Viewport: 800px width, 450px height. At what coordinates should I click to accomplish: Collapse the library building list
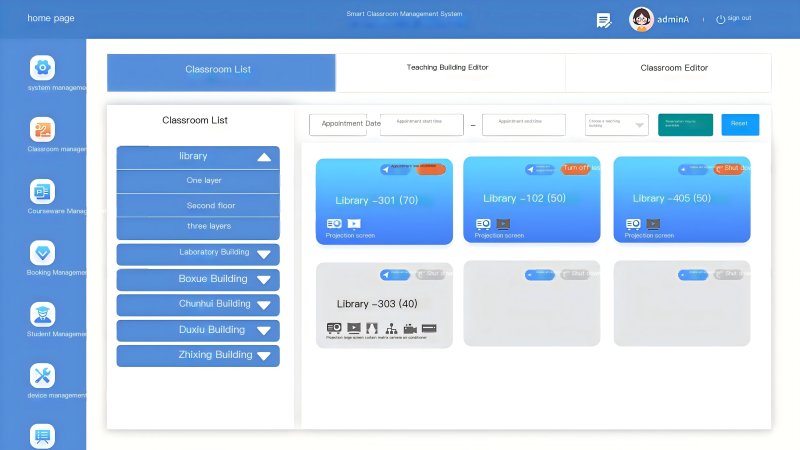tap(264, 157)
